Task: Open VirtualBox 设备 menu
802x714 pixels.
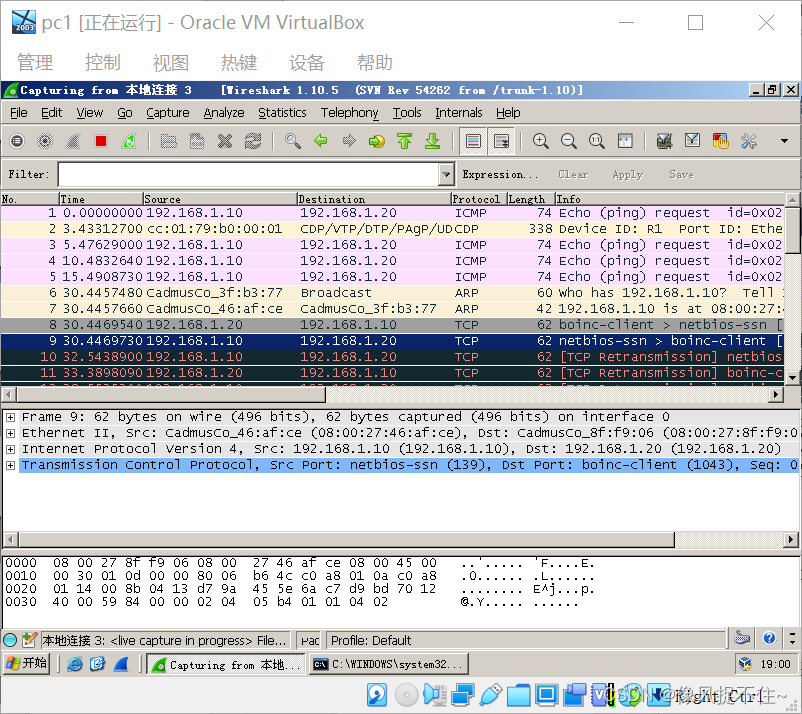Action: 307,62
